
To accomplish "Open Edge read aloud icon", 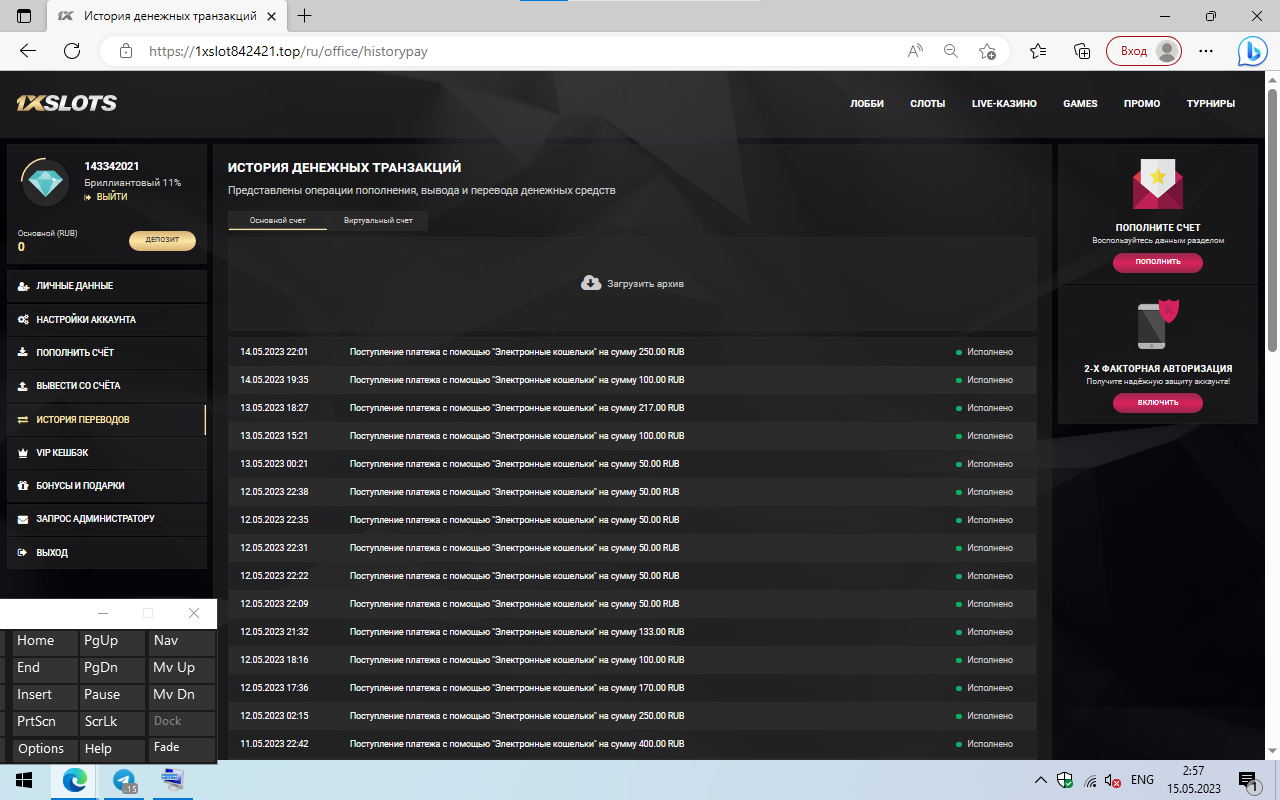I will [915, 51].
